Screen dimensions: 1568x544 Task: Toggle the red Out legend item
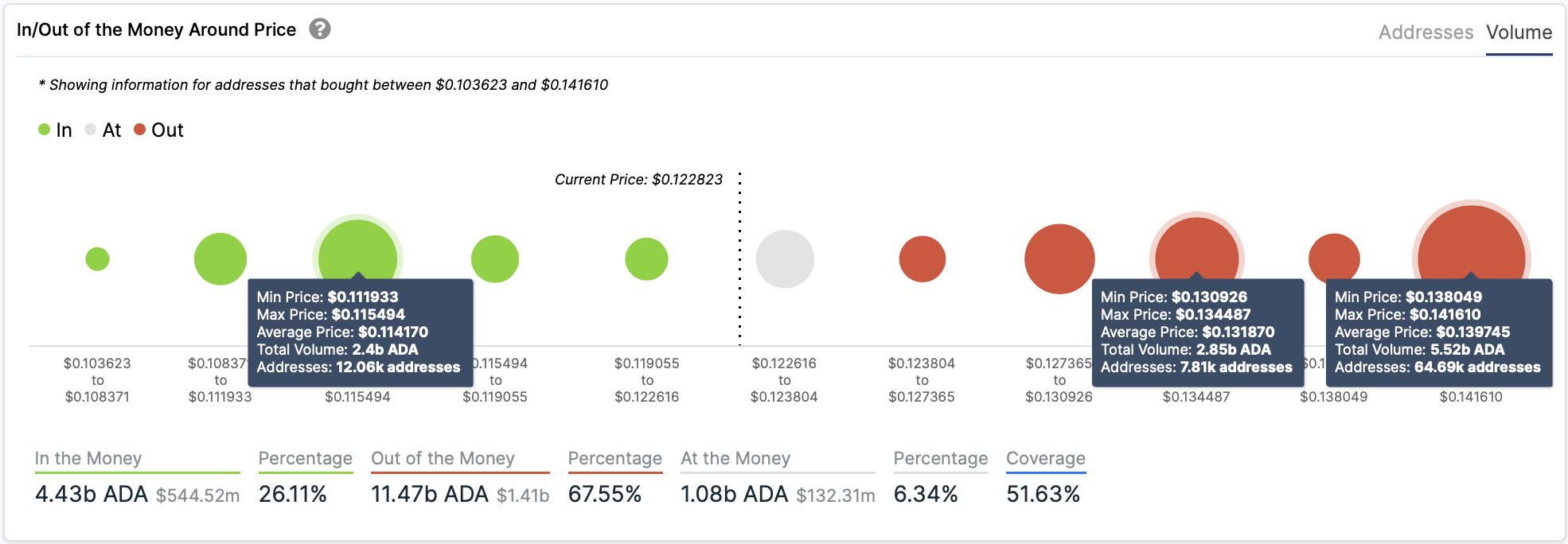click(x=158, y=130)
